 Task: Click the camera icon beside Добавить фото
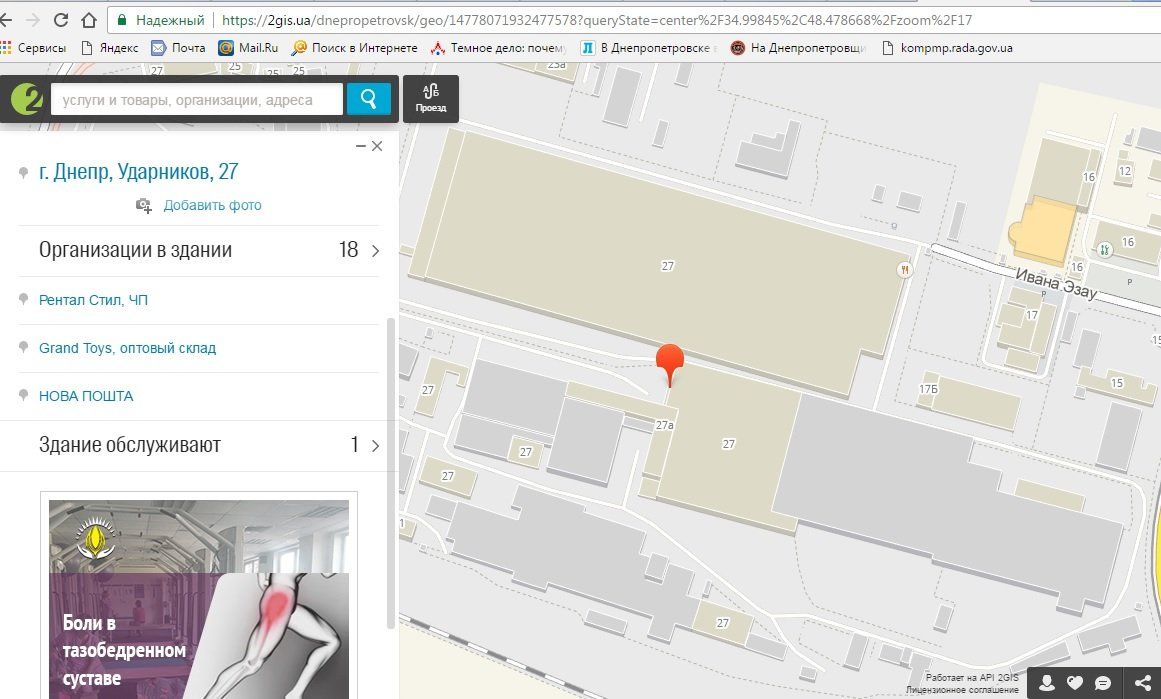click(x=145, y=205)
